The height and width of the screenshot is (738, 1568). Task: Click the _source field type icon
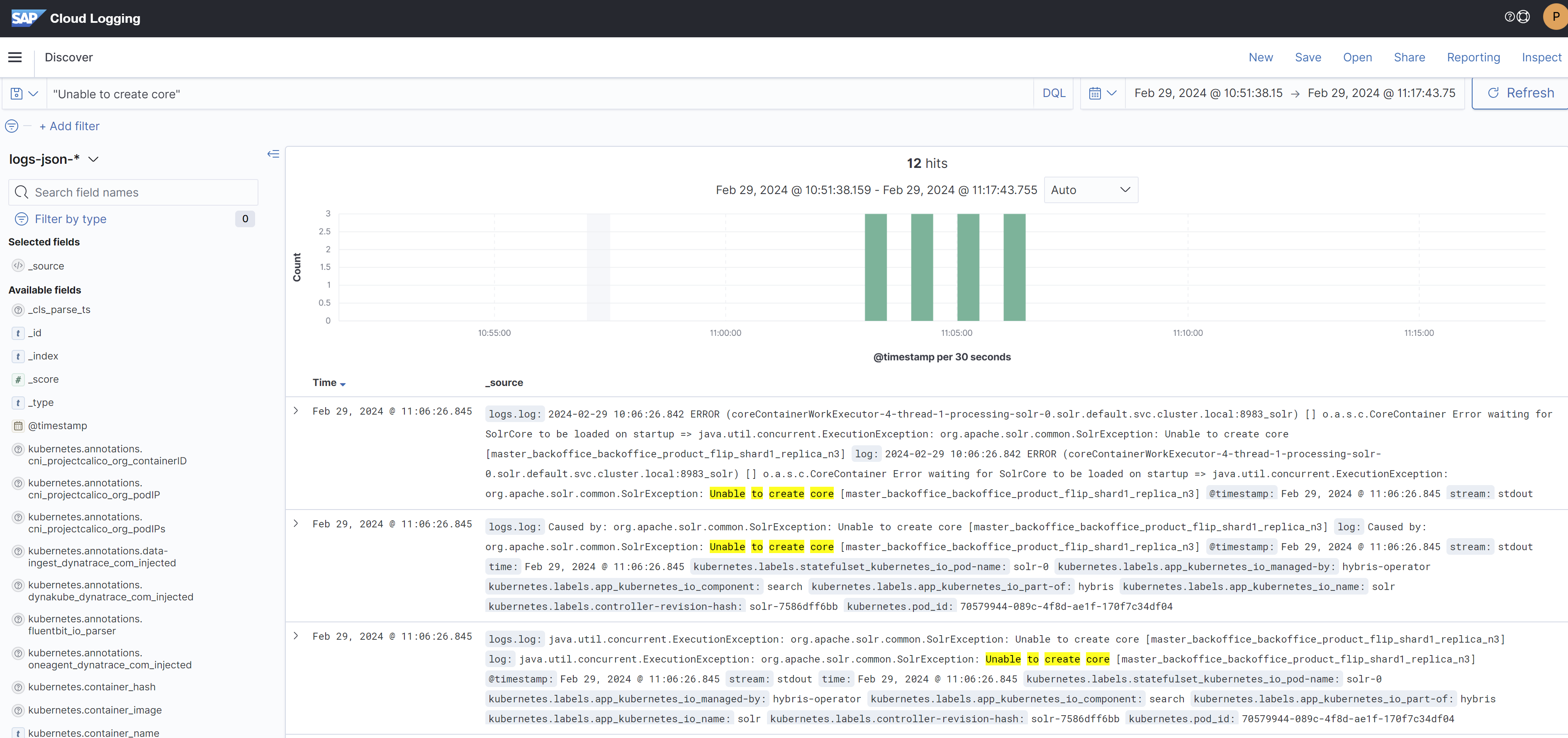[18, 266]
